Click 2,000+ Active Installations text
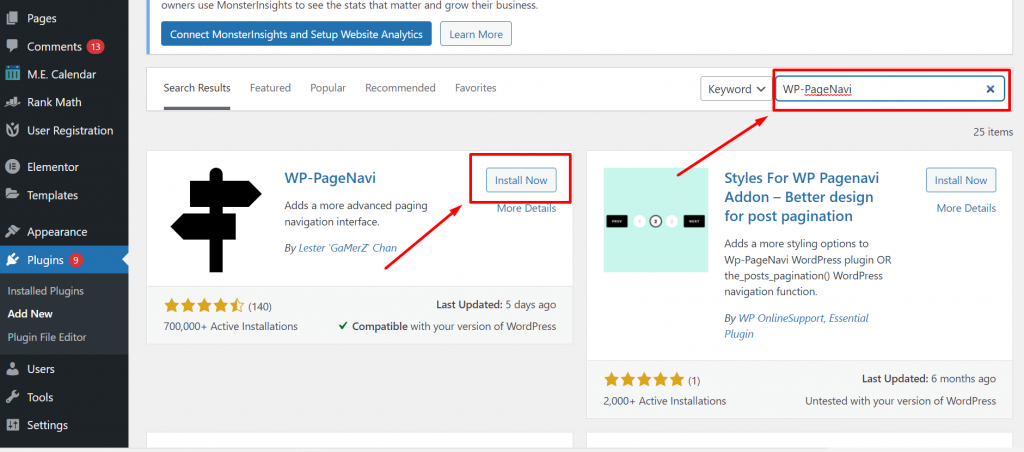The image size is (1024, 452). tap(665, 400)
